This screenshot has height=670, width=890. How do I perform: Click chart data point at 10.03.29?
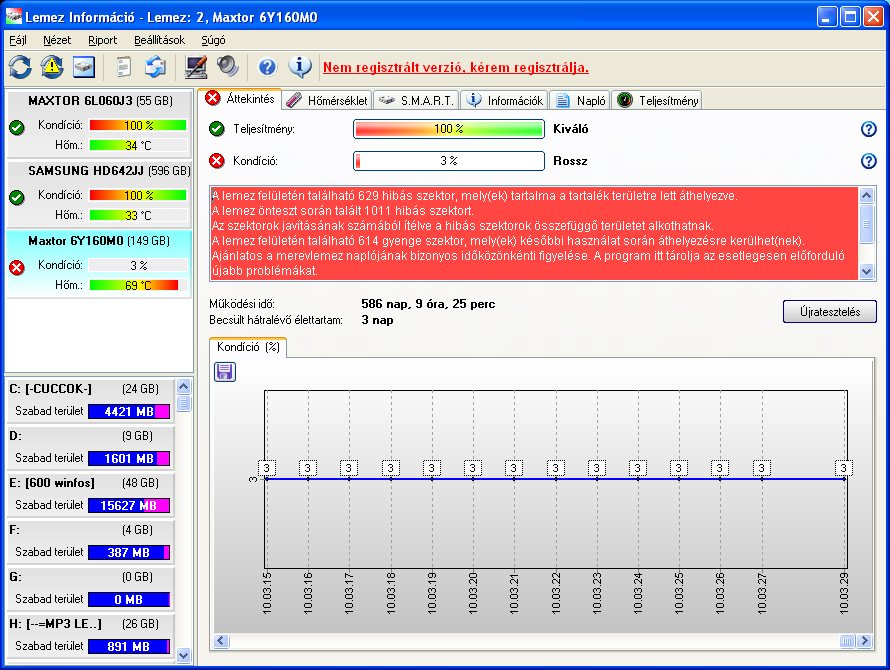(x=844, y=479)
